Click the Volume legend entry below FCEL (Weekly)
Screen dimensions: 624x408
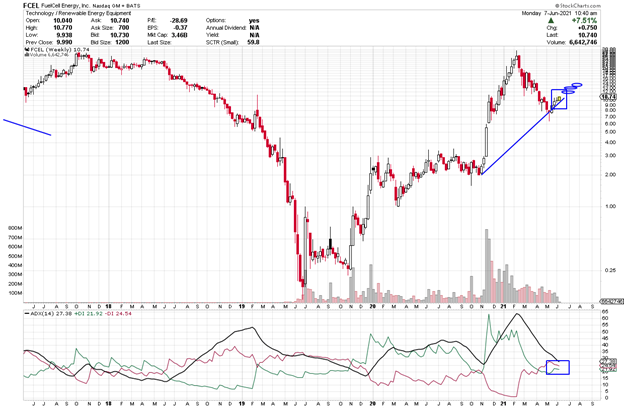[47, 55]
